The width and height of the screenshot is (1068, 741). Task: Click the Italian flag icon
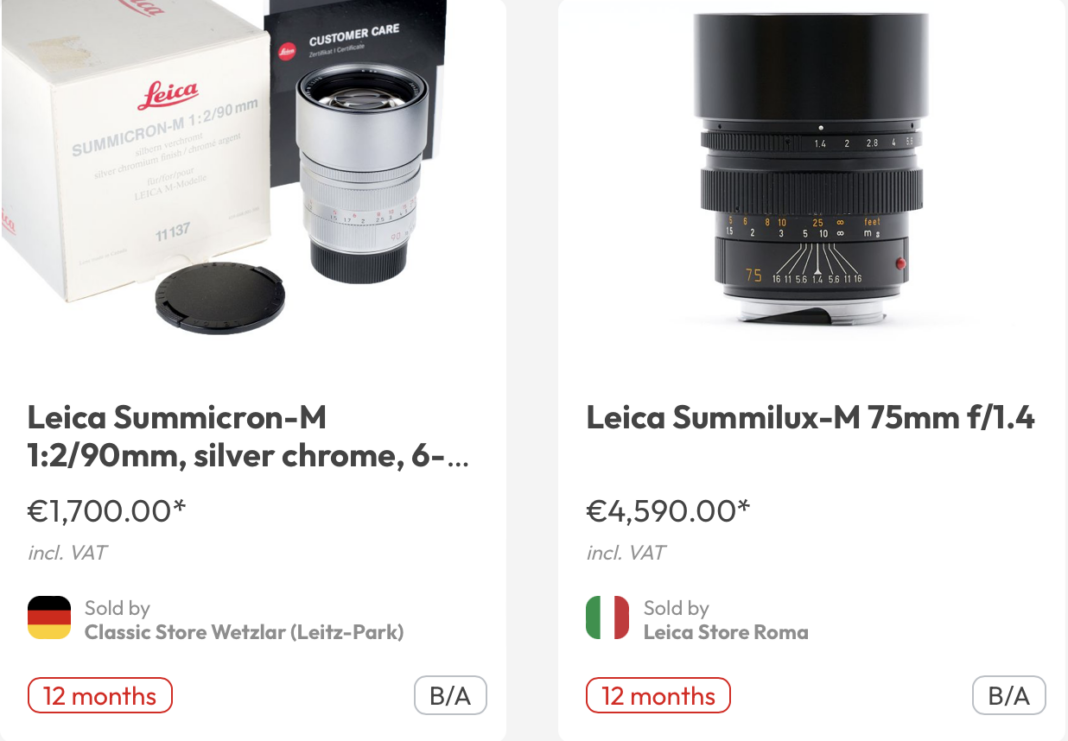tap(607, 618)
